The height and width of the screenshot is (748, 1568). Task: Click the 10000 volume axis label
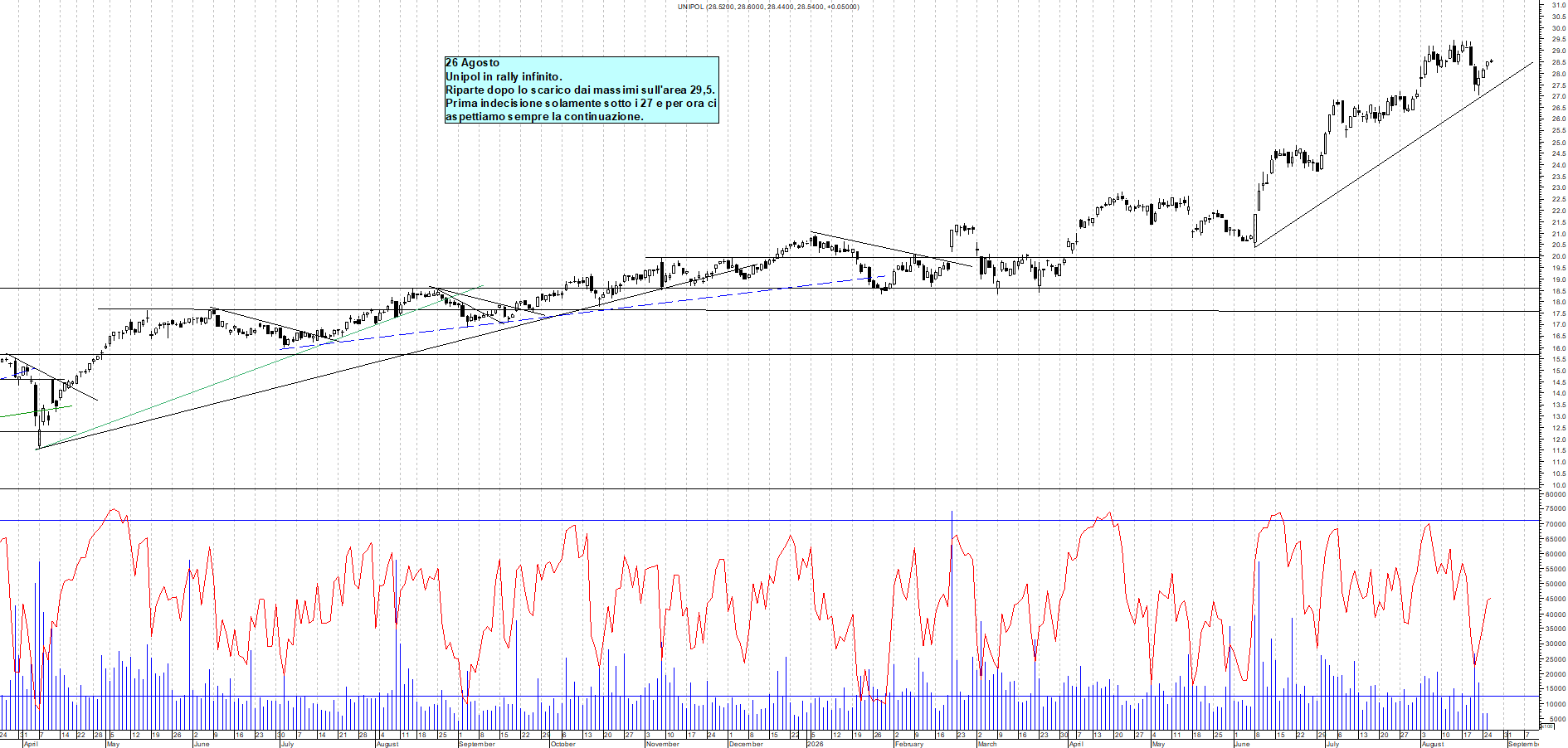coord(1555,704)
